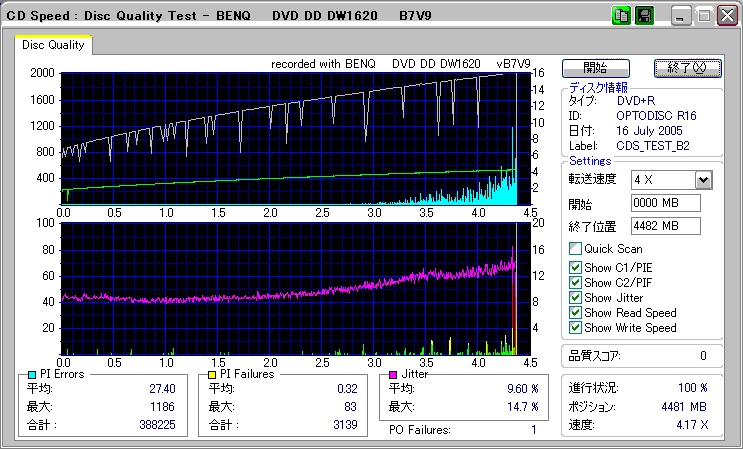Disable Show Jitter checkbox
This screenshot has height=449, width=743.
click(x=575, y=298)
